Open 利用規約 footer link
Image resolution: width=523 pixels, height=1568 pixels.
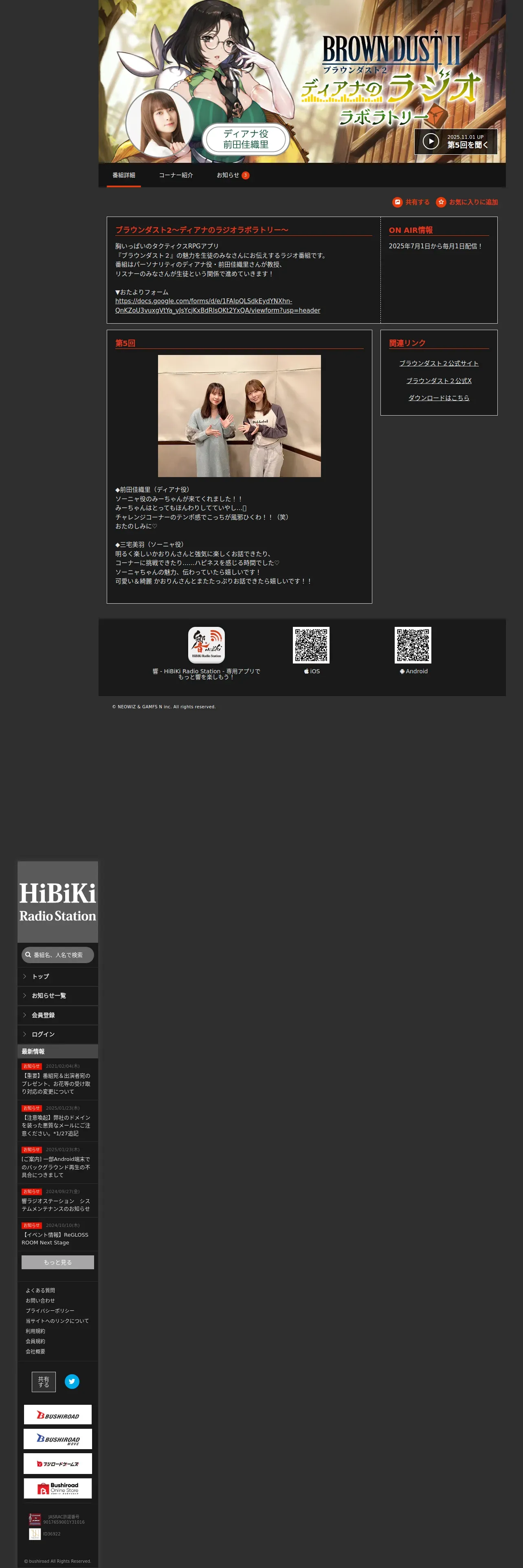[x=35, y=1331]
